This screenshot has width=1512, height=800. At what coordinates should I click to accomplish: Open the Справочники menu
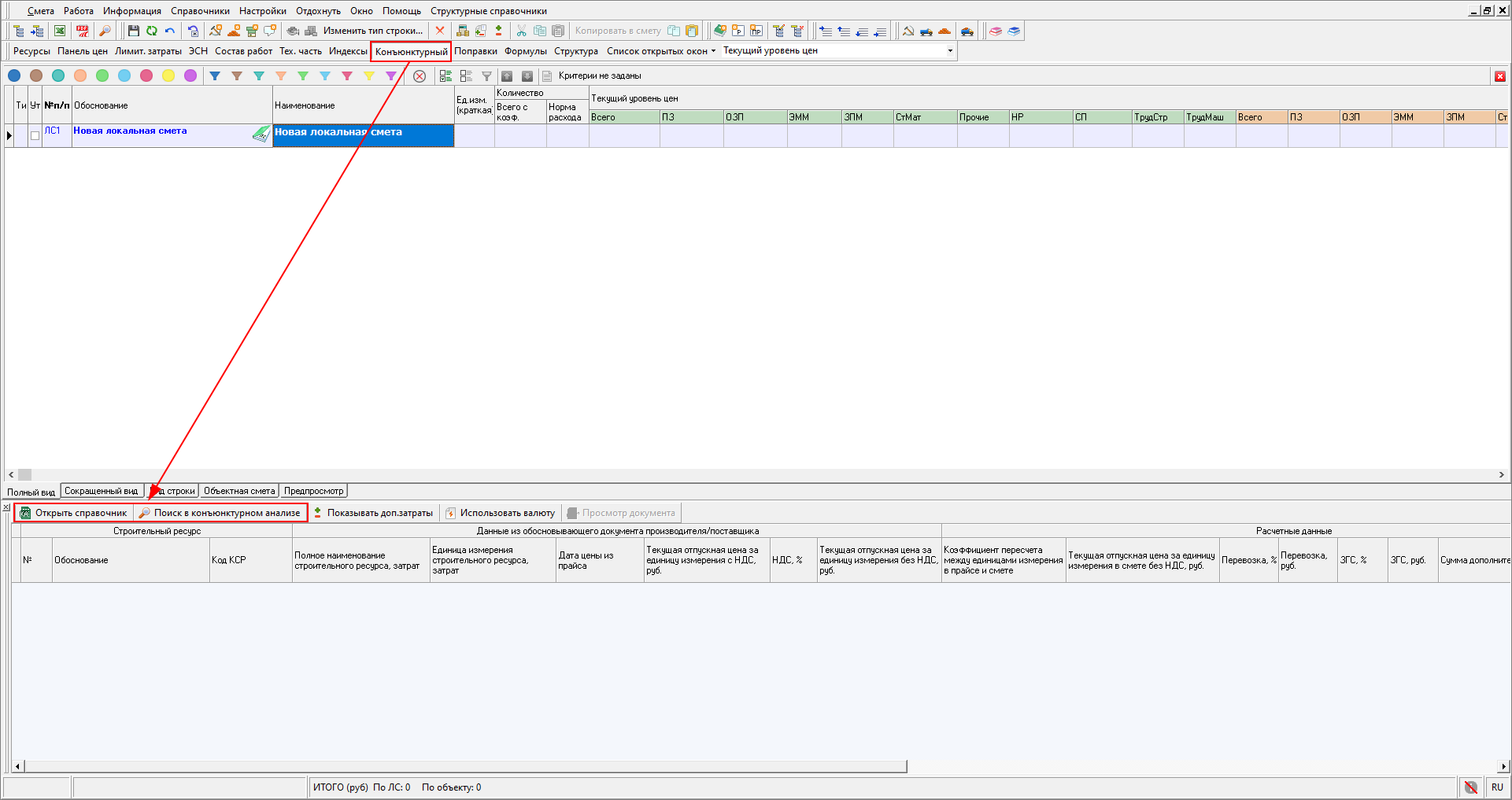[x=200, y=11]
